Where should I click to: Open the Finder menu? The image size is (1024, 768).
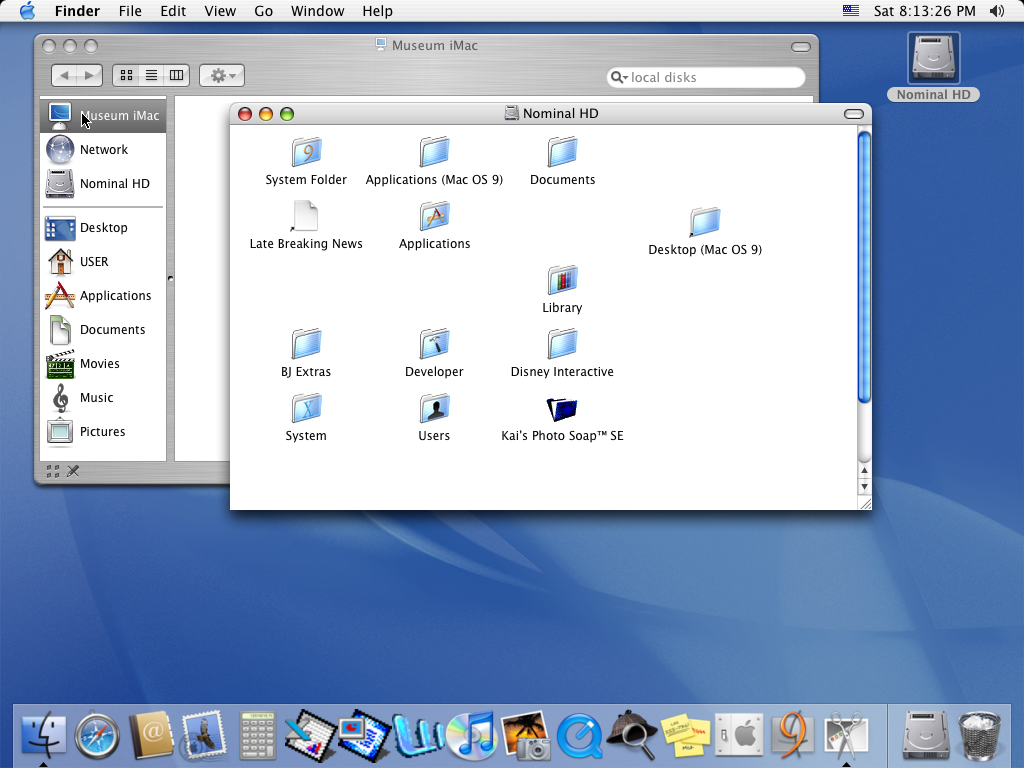pyautogui.click(x=77, y=11)
